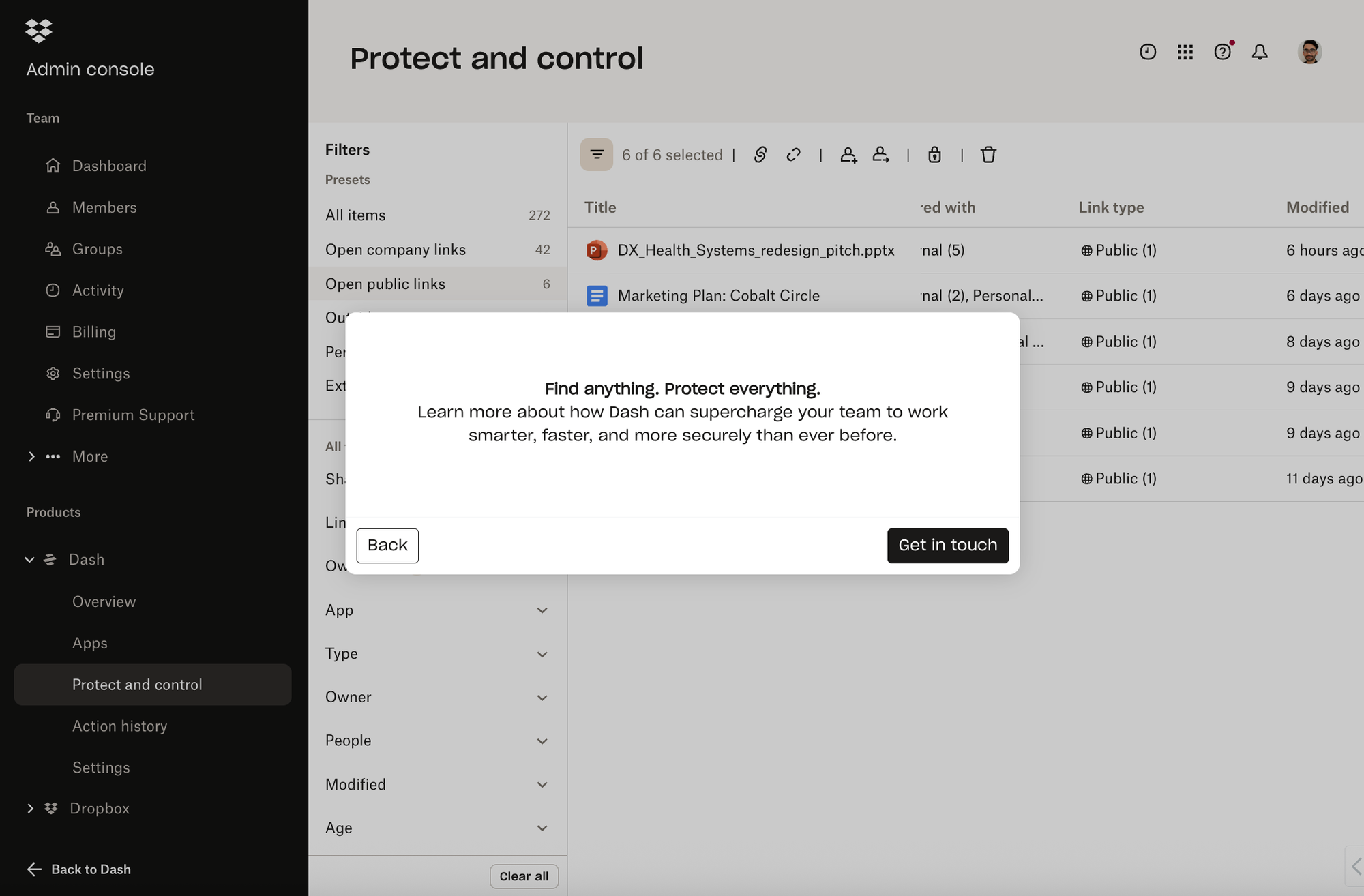
Task: Click the trash delete icon
Action: click(x=988, y=155)
